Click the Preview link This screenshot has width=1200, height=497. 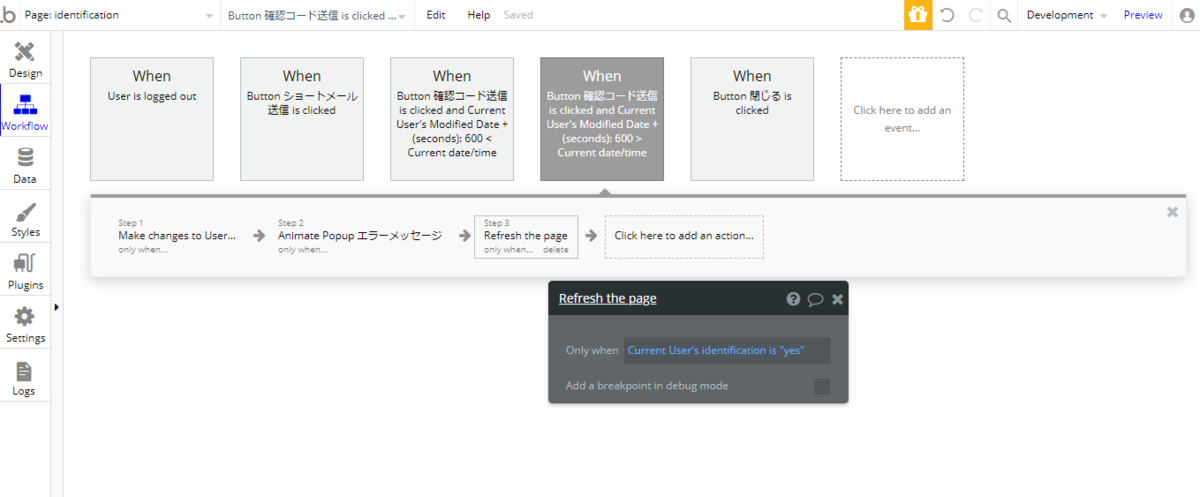pyautogui.click(x=1143, y=15)
